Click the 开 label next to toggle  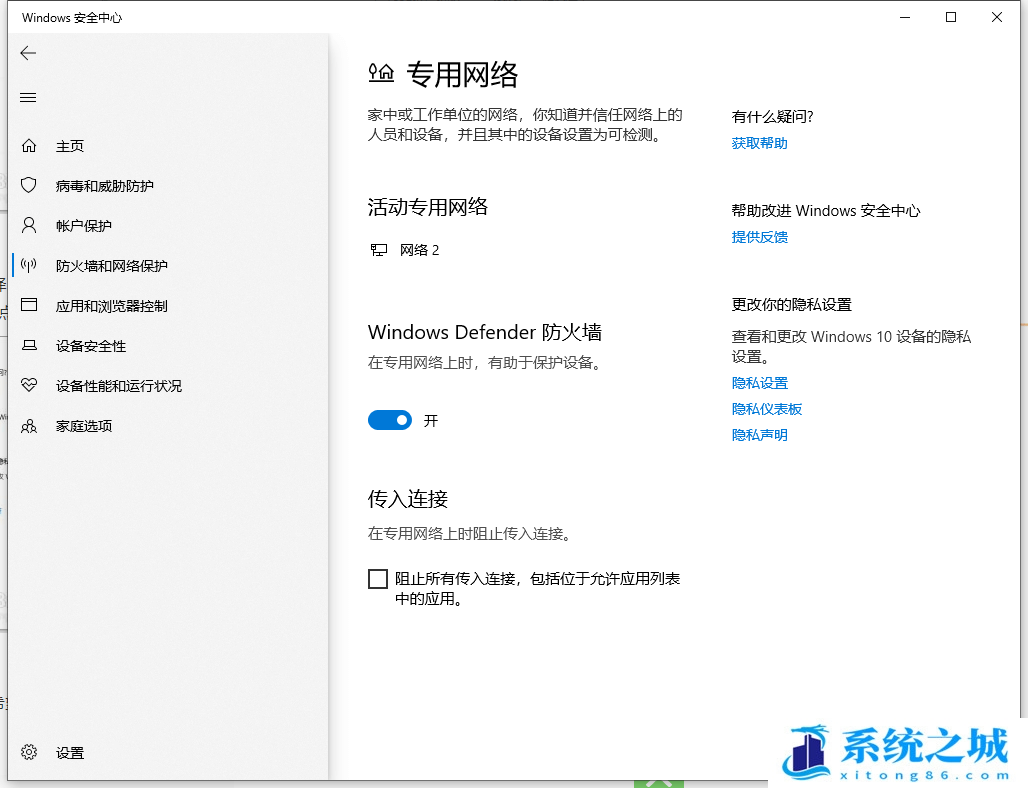[431, 420]
